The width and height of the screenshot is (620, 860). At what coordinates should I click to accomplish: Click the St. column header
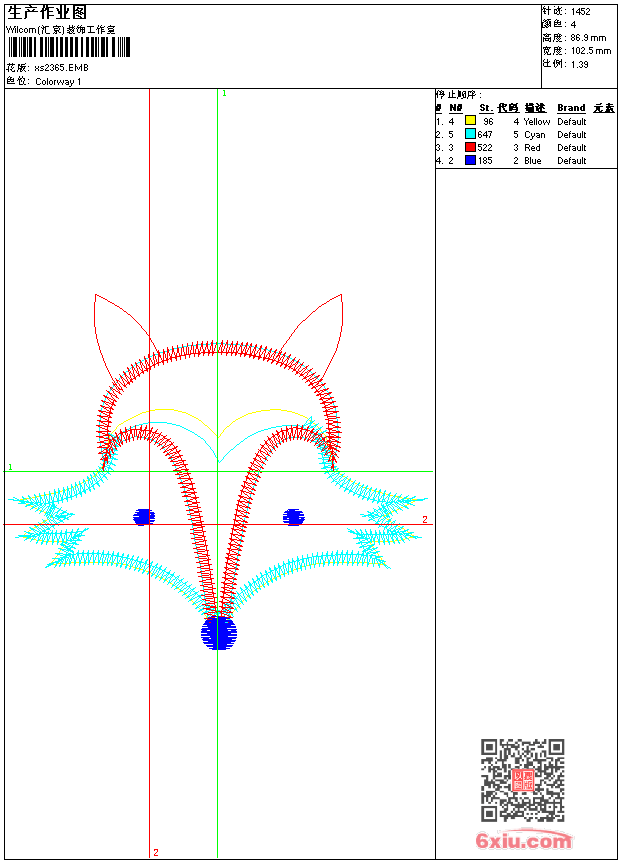click(486, 108)
